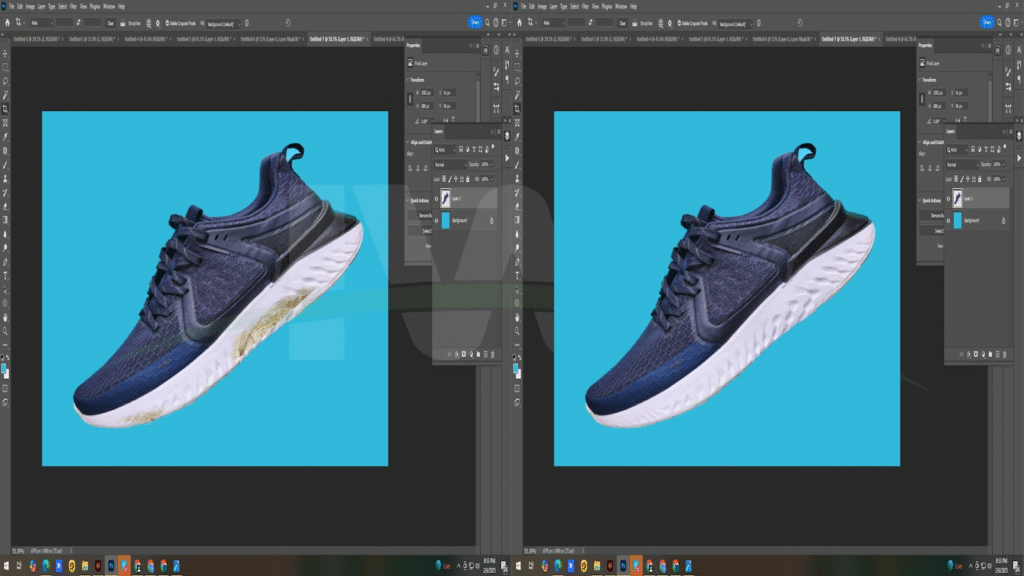Collapse the Quick Actions section in left window

(x=408, y=200)
